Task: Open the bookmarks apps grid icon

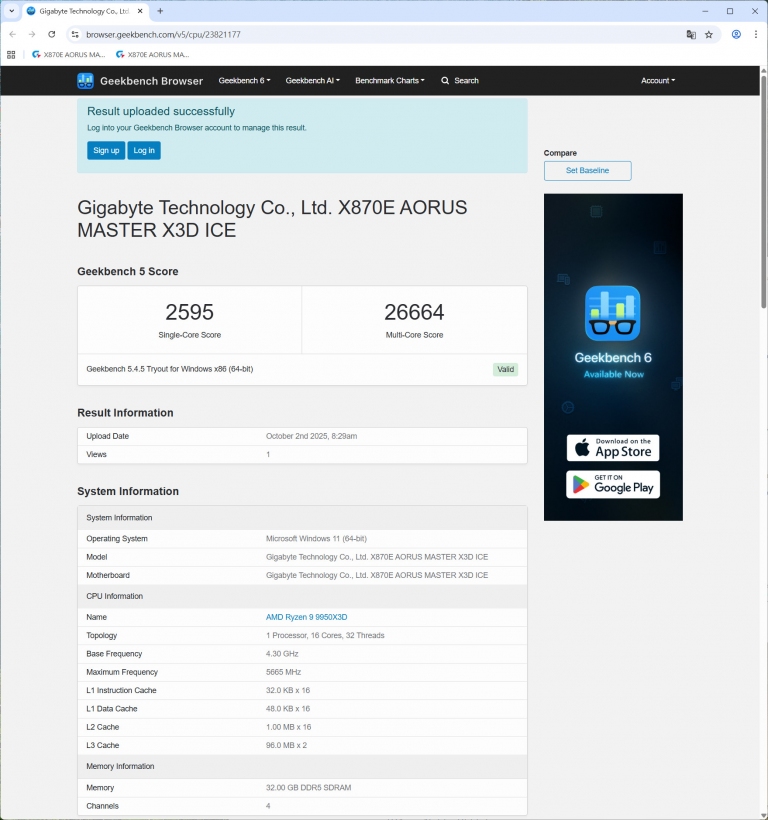Action: 12,55
